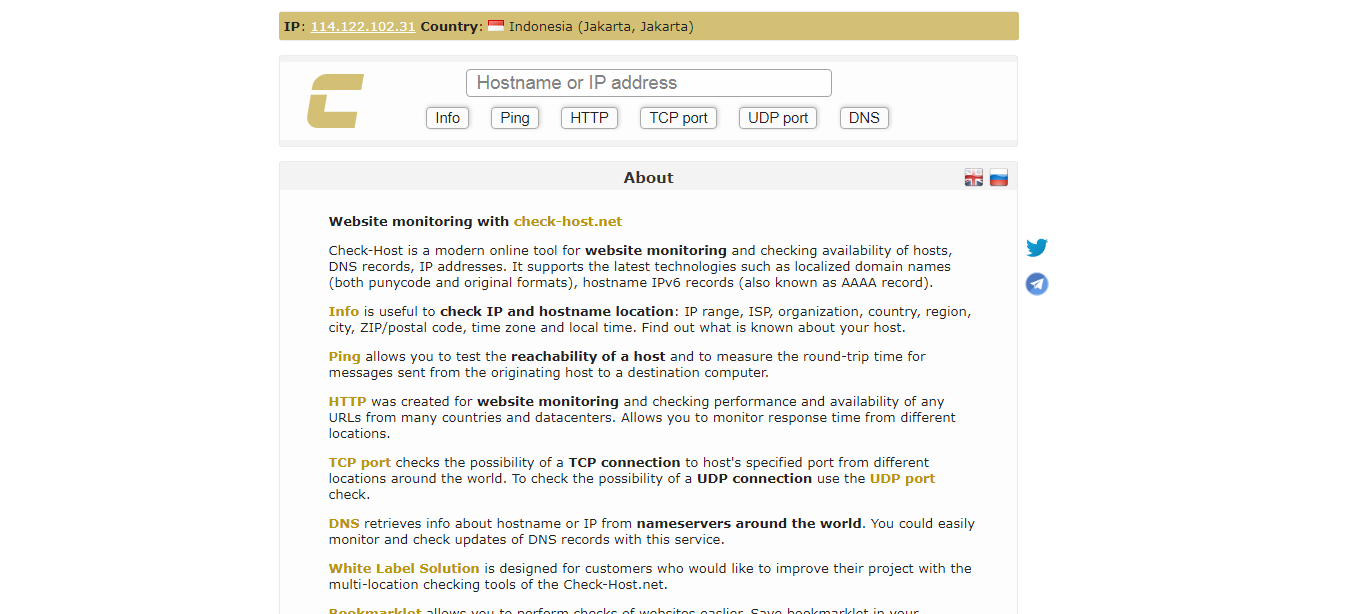Viewport: 1348px width, 614px height.
Task: Follow the UDP port link in the paragraph
Action: (902, 478)
